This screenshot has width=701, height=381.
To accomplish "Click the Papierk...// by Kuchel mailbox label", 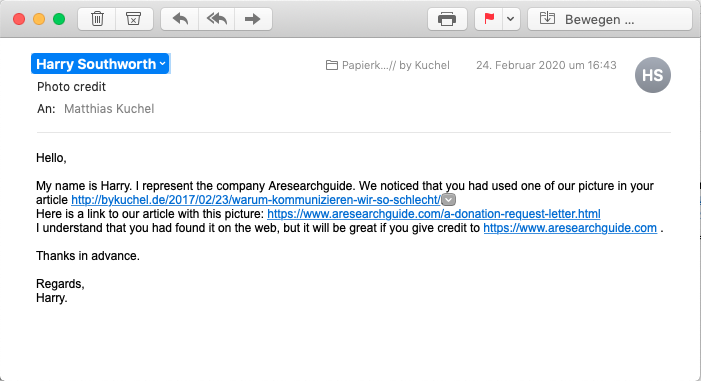I will (x=388, y=65).
